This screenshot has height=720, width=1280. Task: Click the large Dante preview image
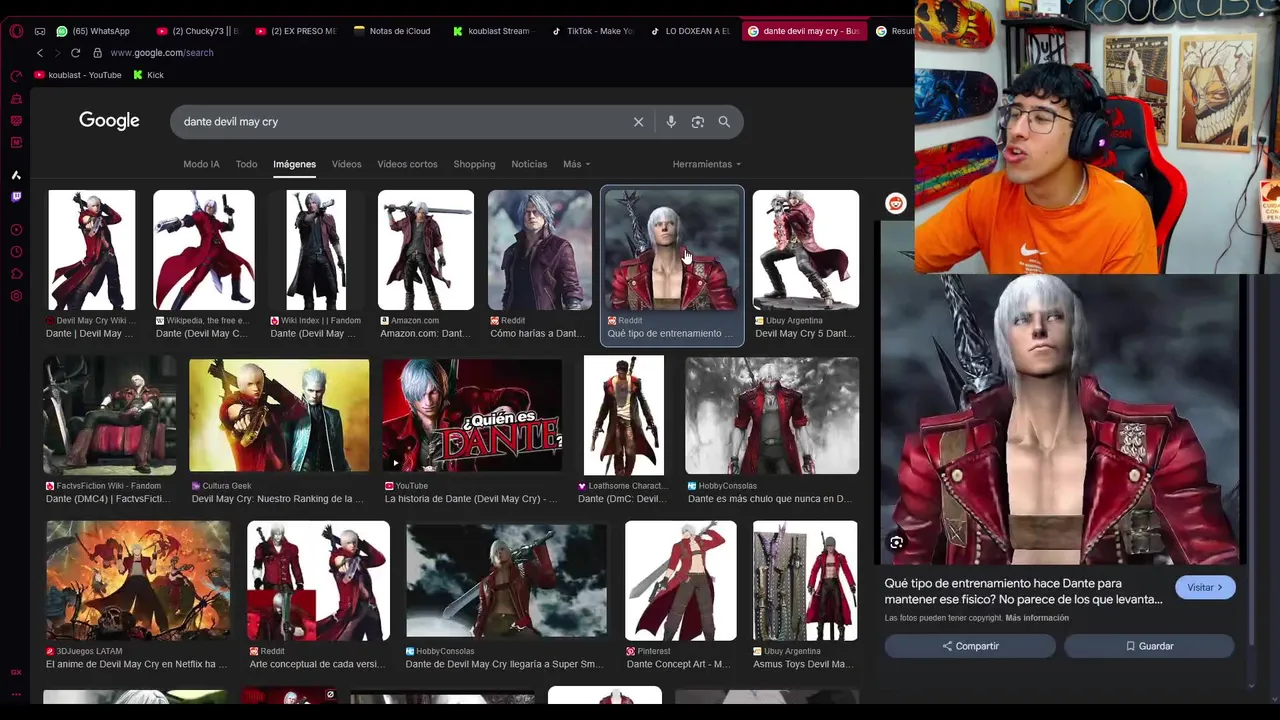pos(1060,420)
